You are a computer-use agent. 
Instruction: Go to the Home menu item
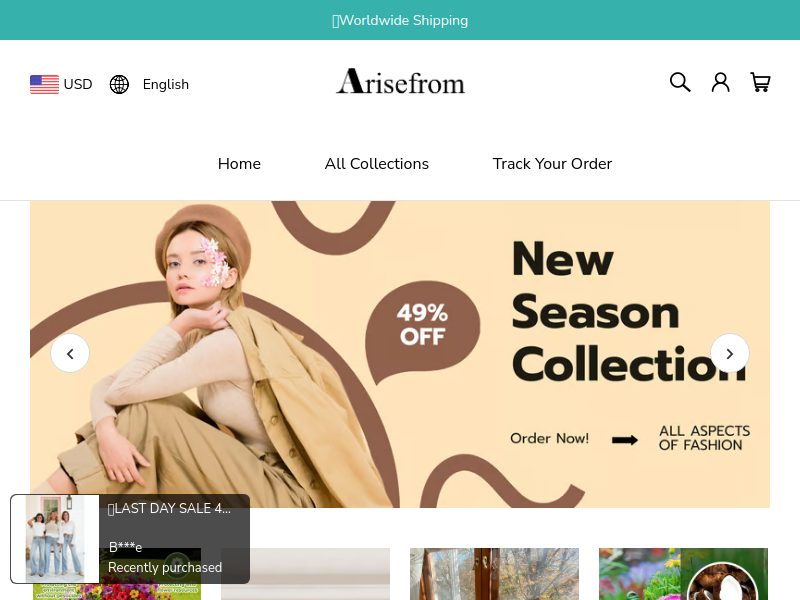(x=239, y=164)
